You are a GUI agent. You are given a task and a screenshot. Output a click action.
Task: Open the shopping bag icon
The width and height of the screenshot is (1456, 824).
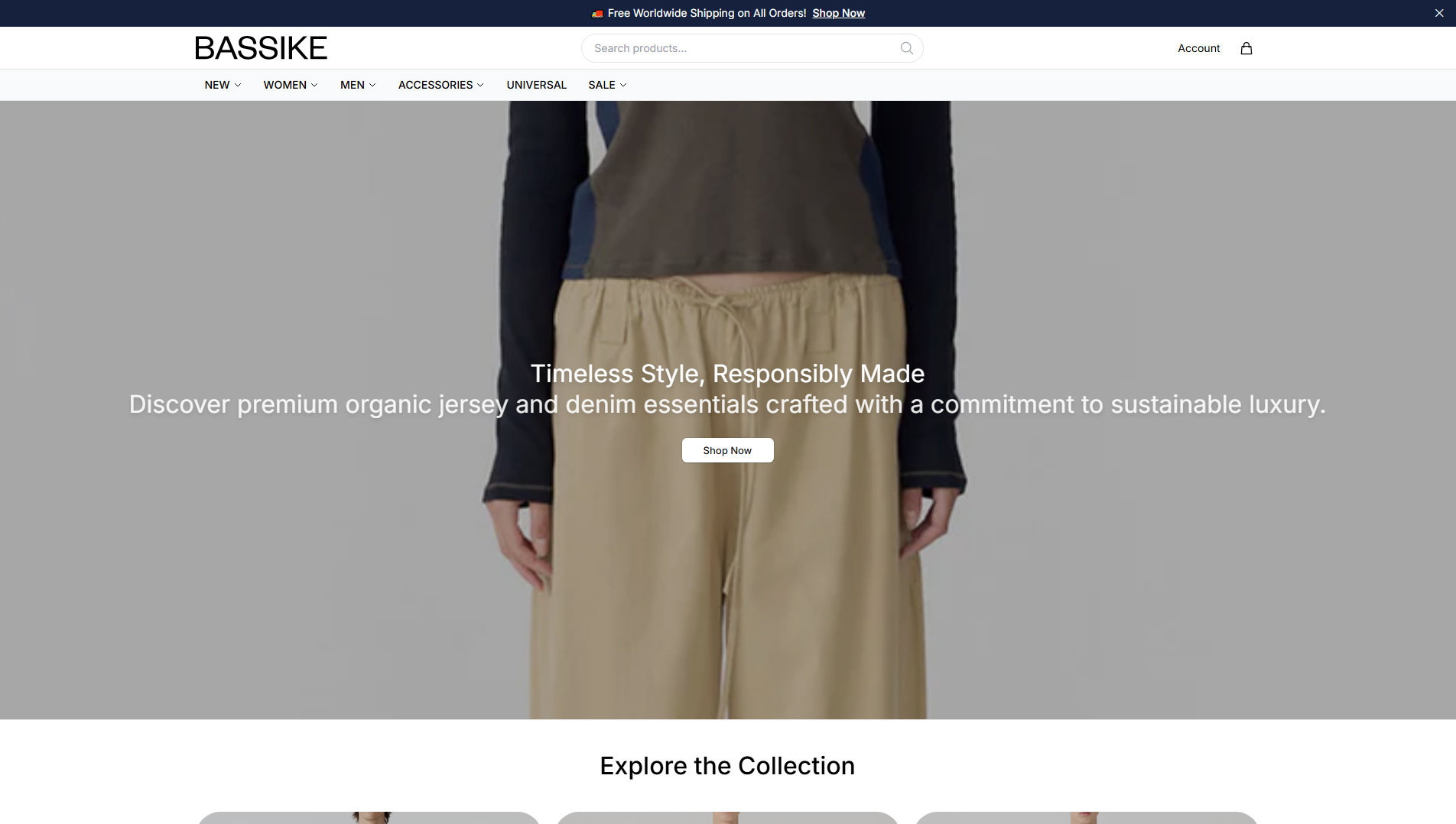click(1246, 48)
